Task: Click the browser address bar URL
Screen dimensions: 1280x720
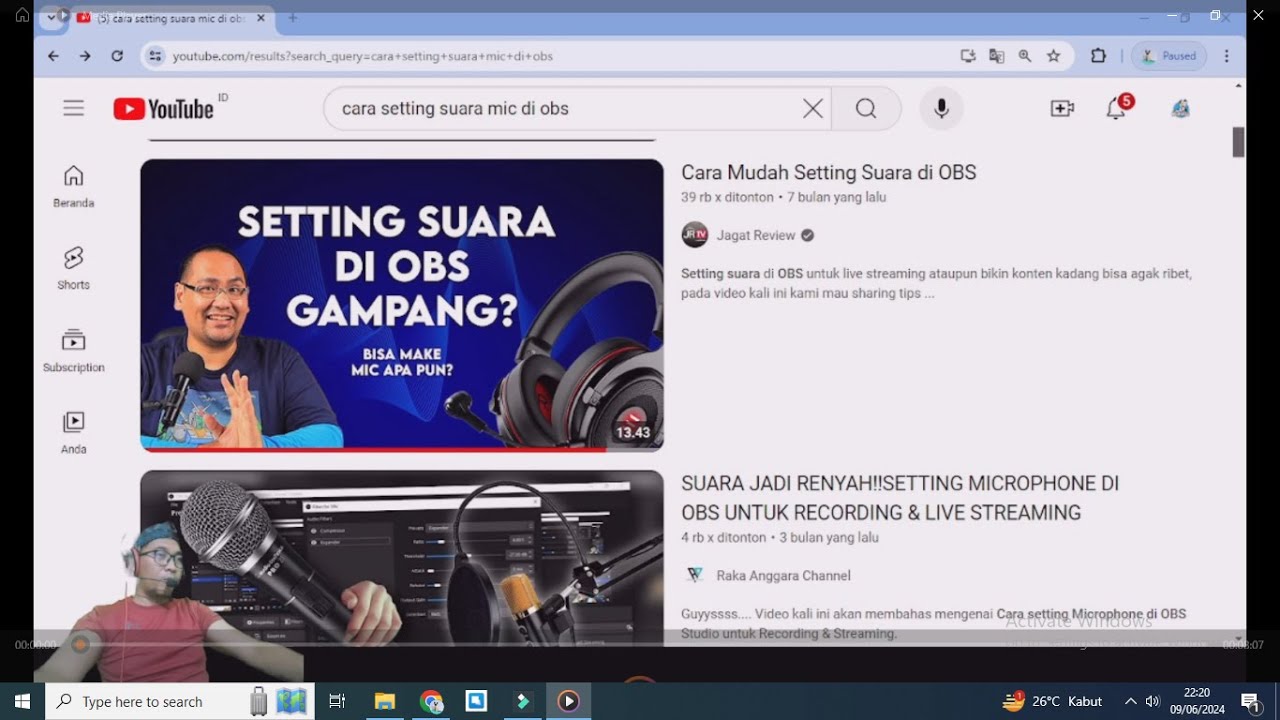Action: (x=363, y=56)
